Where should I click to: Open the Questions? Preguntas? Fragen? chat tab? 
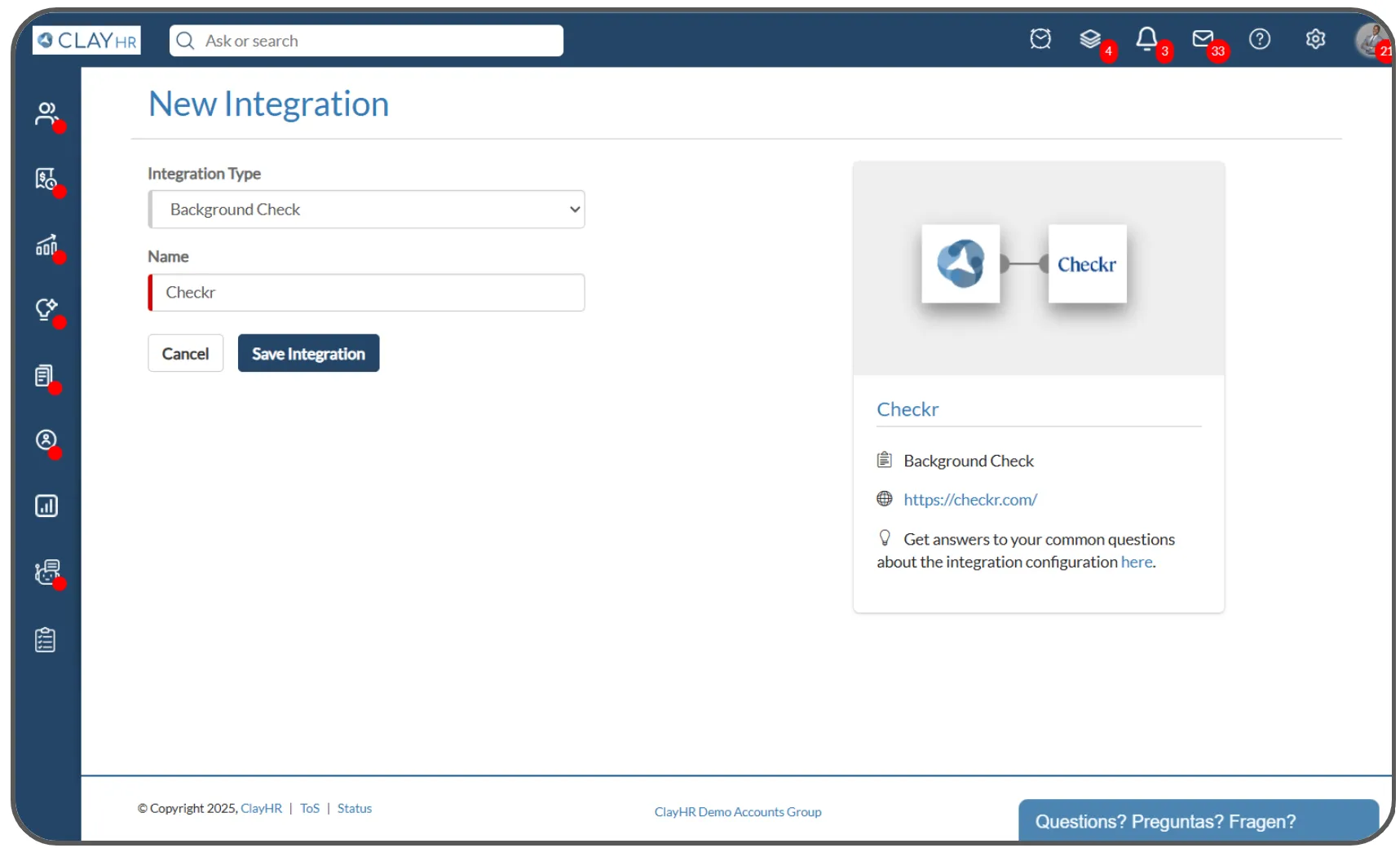pyautogui.click(x=1199, y=820)
